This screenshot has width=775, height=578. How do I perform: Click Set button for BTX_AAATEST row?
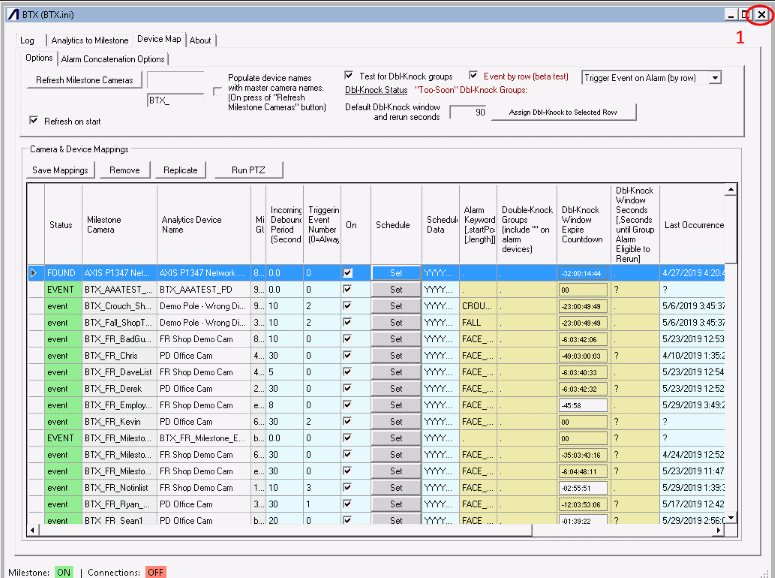pyautogui.click(x=396, y=290)
